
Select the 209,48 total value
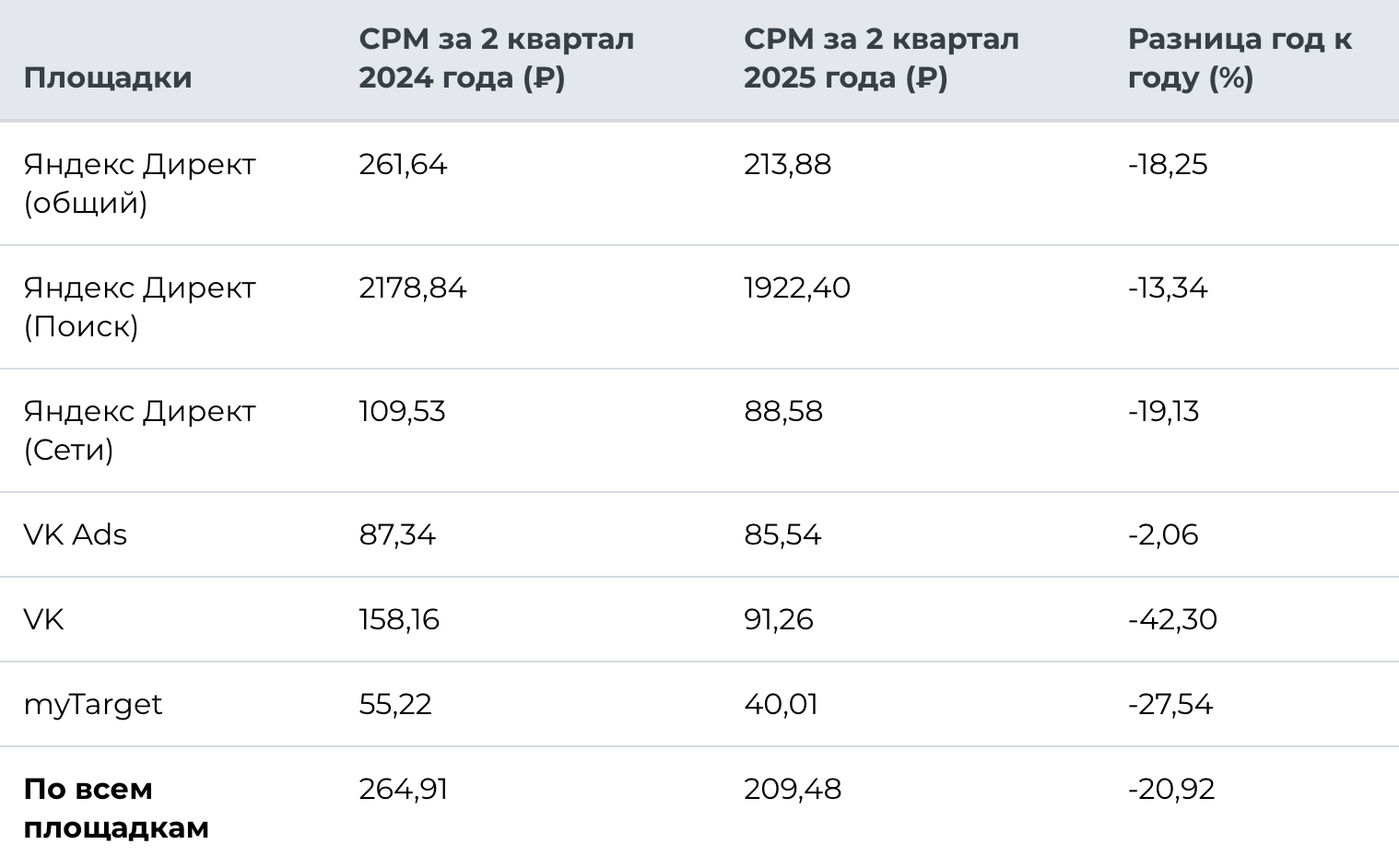coord(793,789)
